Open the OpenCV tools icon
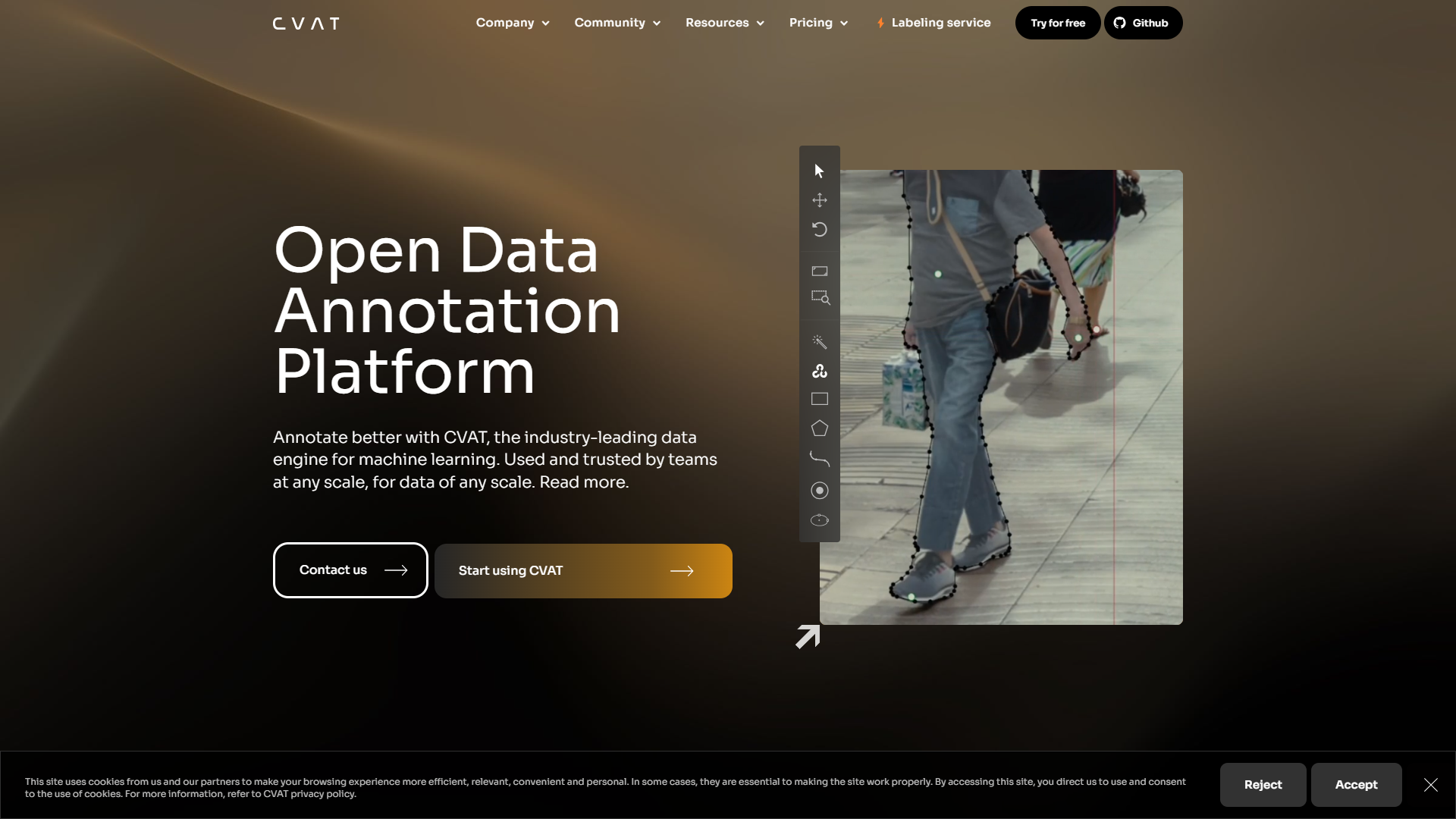The width and height of the screenshot is (1456, 819). (x=819, y=371)
